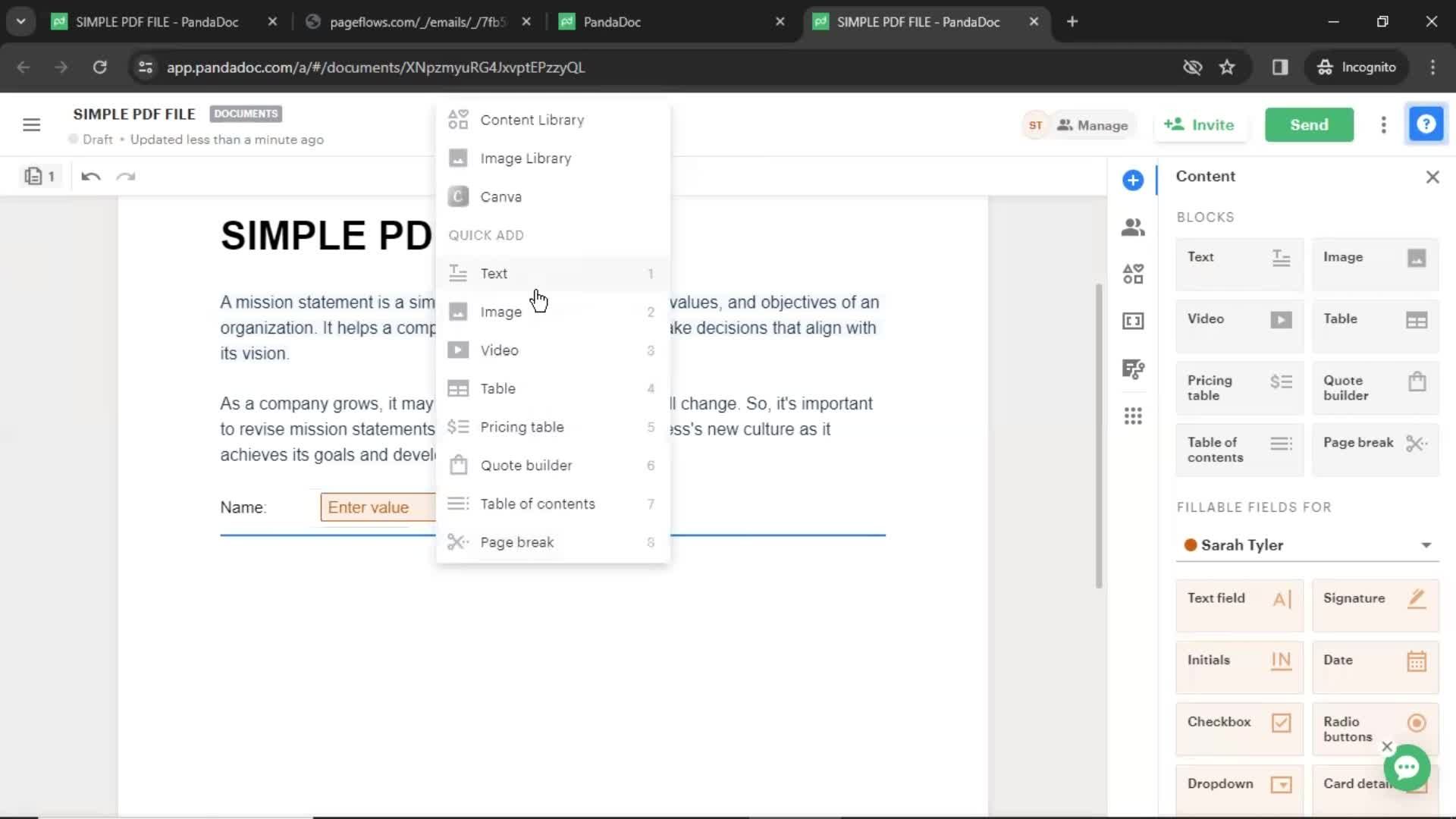This screenshot has height=819, width=1456.
Task: Select the Dropdown fillable field toggle
Action: pyautogui.click(x=1280, y=783)
